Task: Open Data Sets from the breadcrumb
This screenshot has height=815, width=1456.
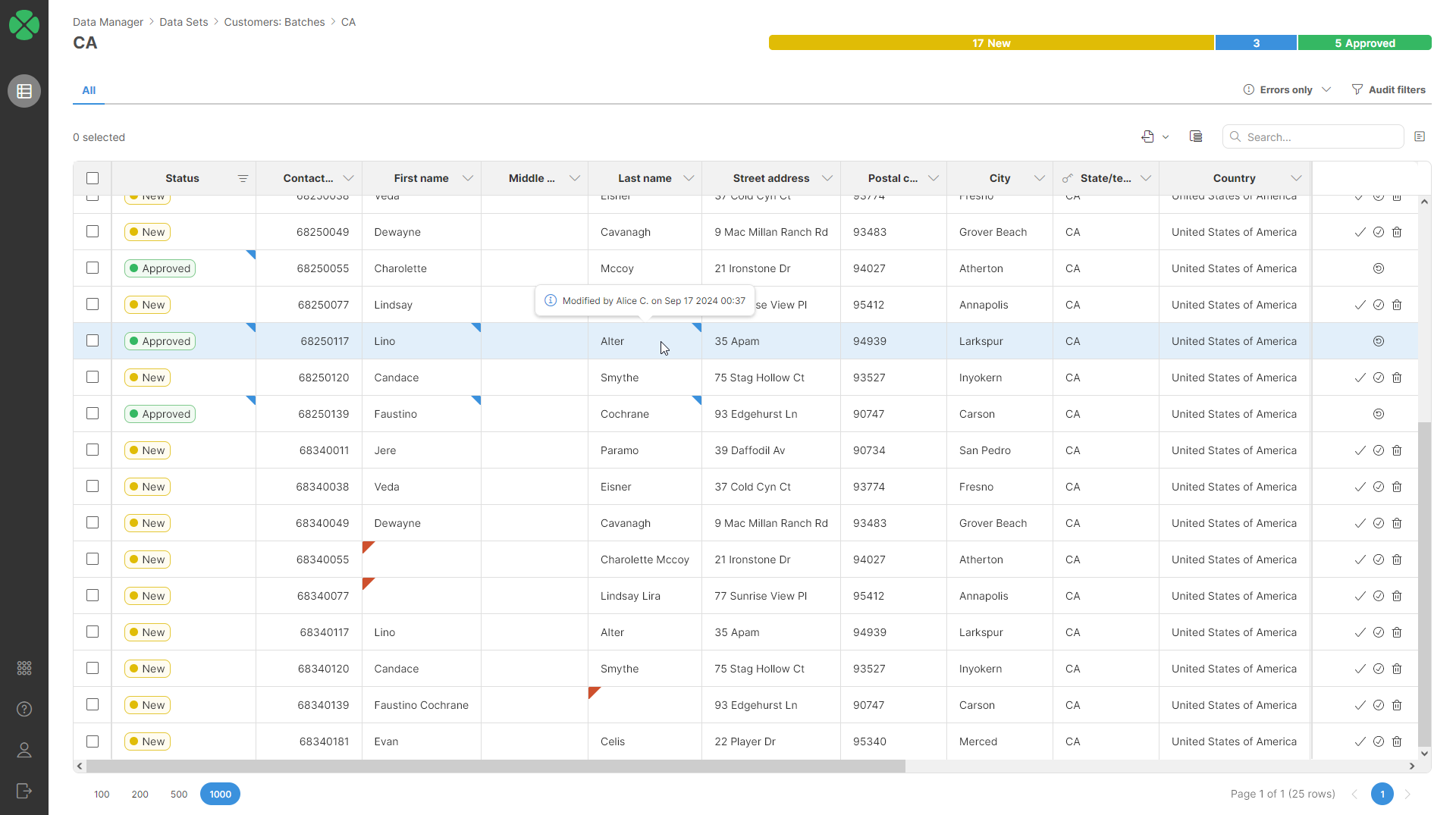Action: [x=184, y=22]
